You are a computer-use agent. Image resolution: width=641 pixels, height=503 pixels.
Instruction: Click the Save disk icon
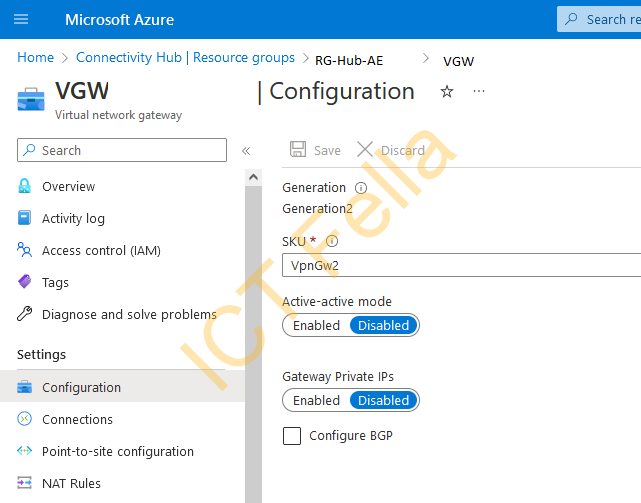(x=298, y=149)
